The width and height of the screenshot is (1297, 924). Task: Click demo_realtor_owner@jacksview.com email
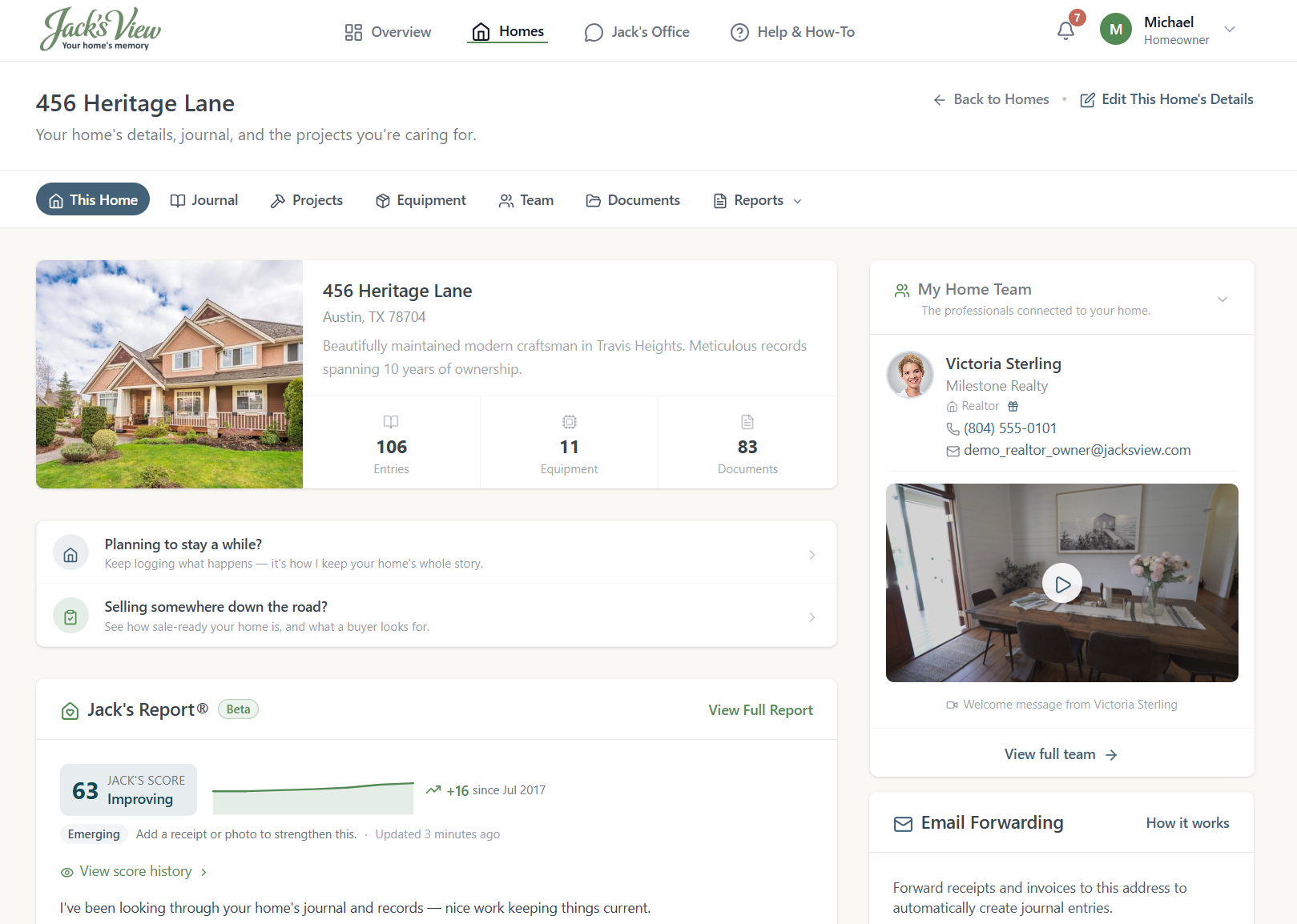(1077, 450)
